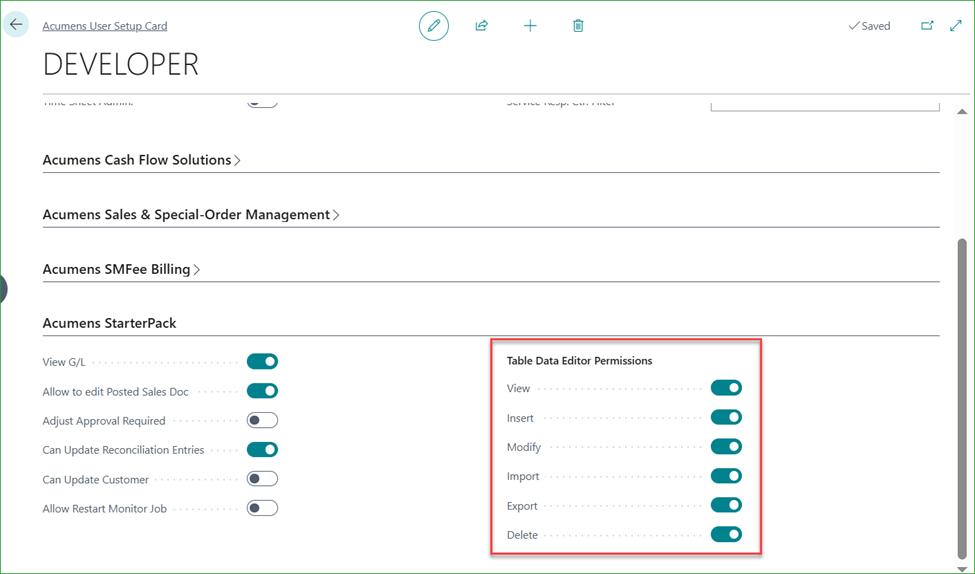
Task: Toggle Can Update Reconciliation Entries switch
Action: 262,450
